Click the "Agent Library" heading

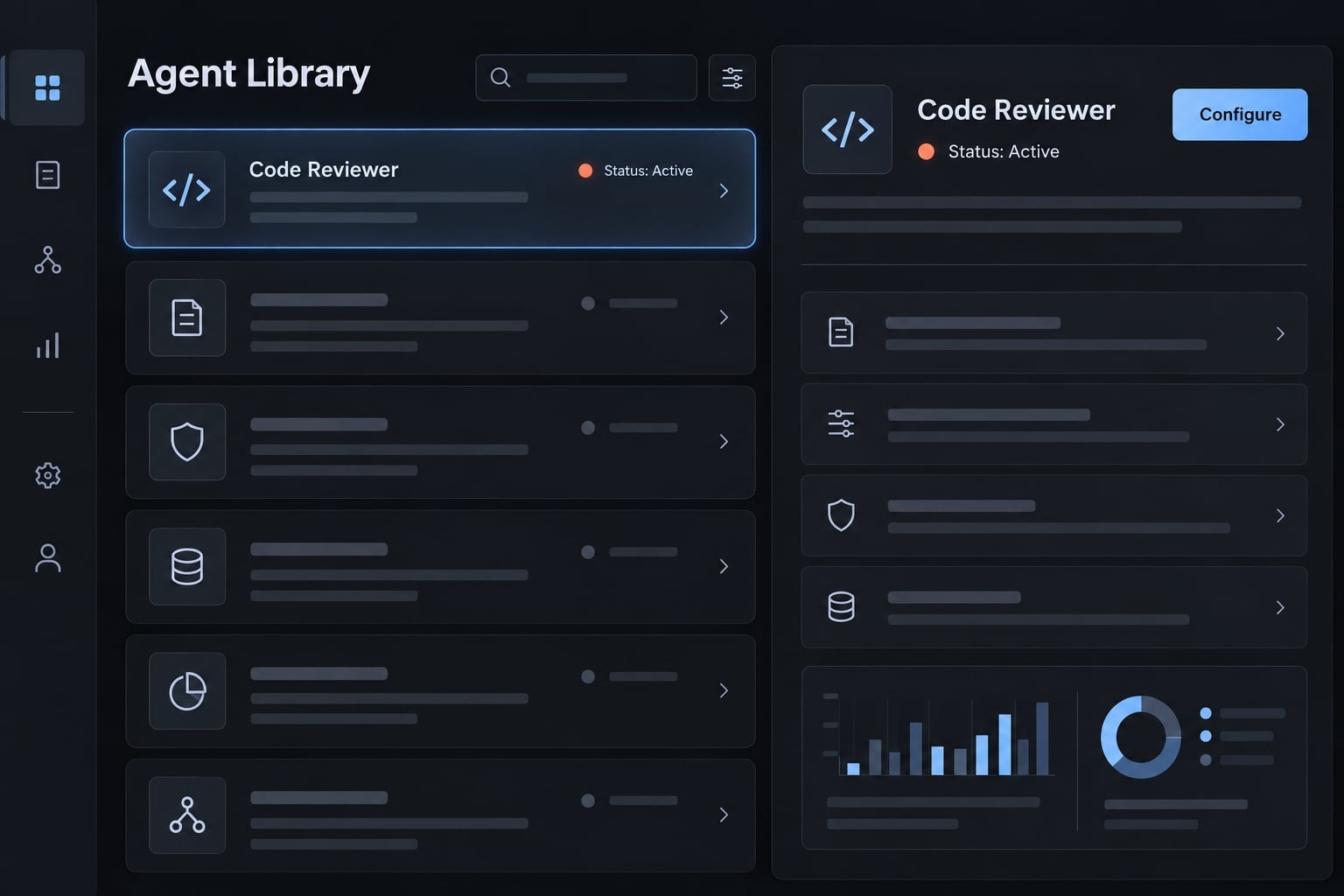(x=248, y=74)
